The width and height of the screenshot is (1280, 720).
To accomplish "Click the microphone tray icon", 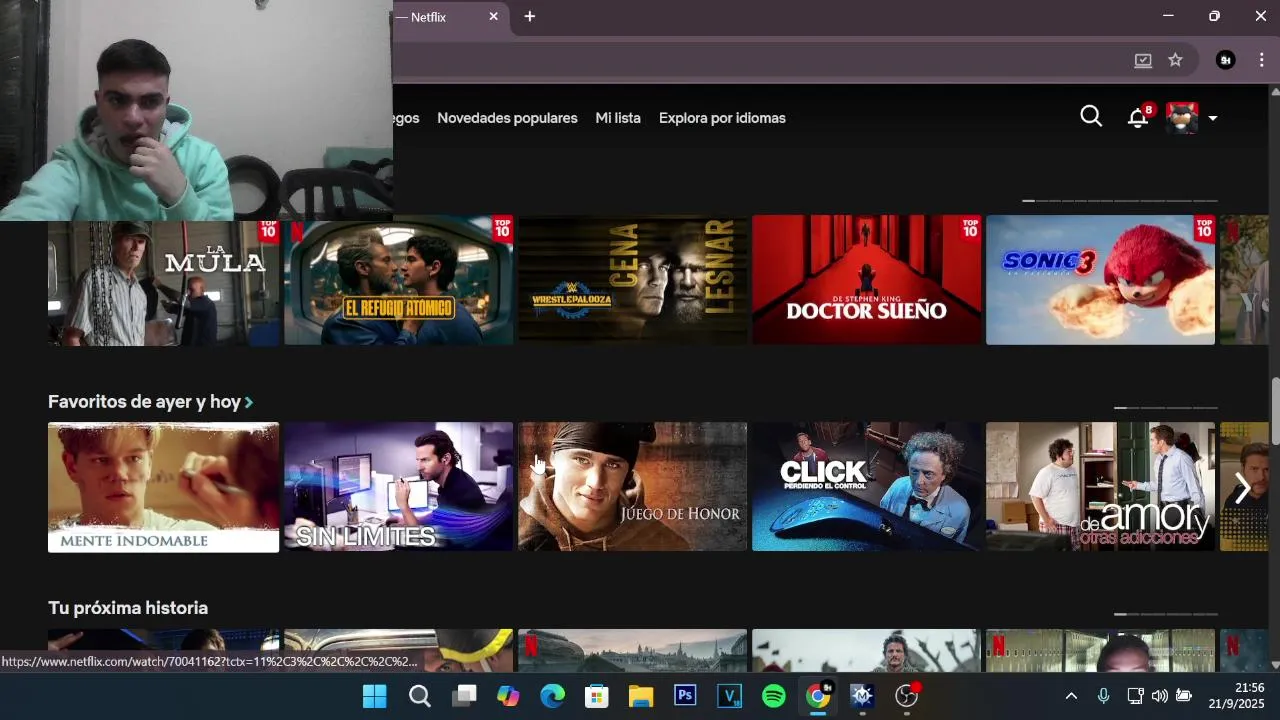I will [x=1103, y=696].
